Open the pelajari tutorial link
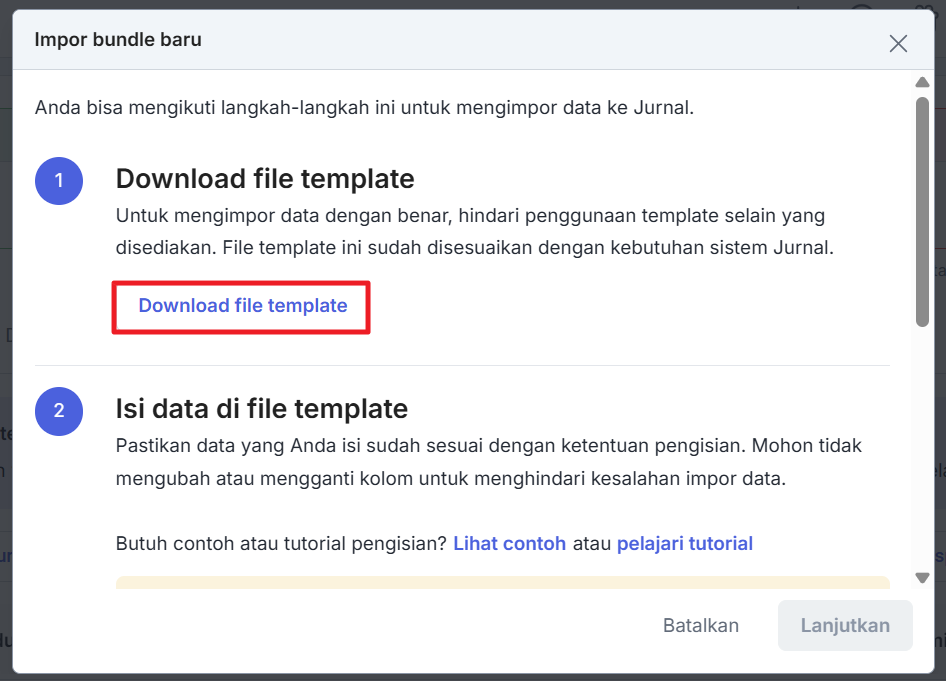 point(685,544)
